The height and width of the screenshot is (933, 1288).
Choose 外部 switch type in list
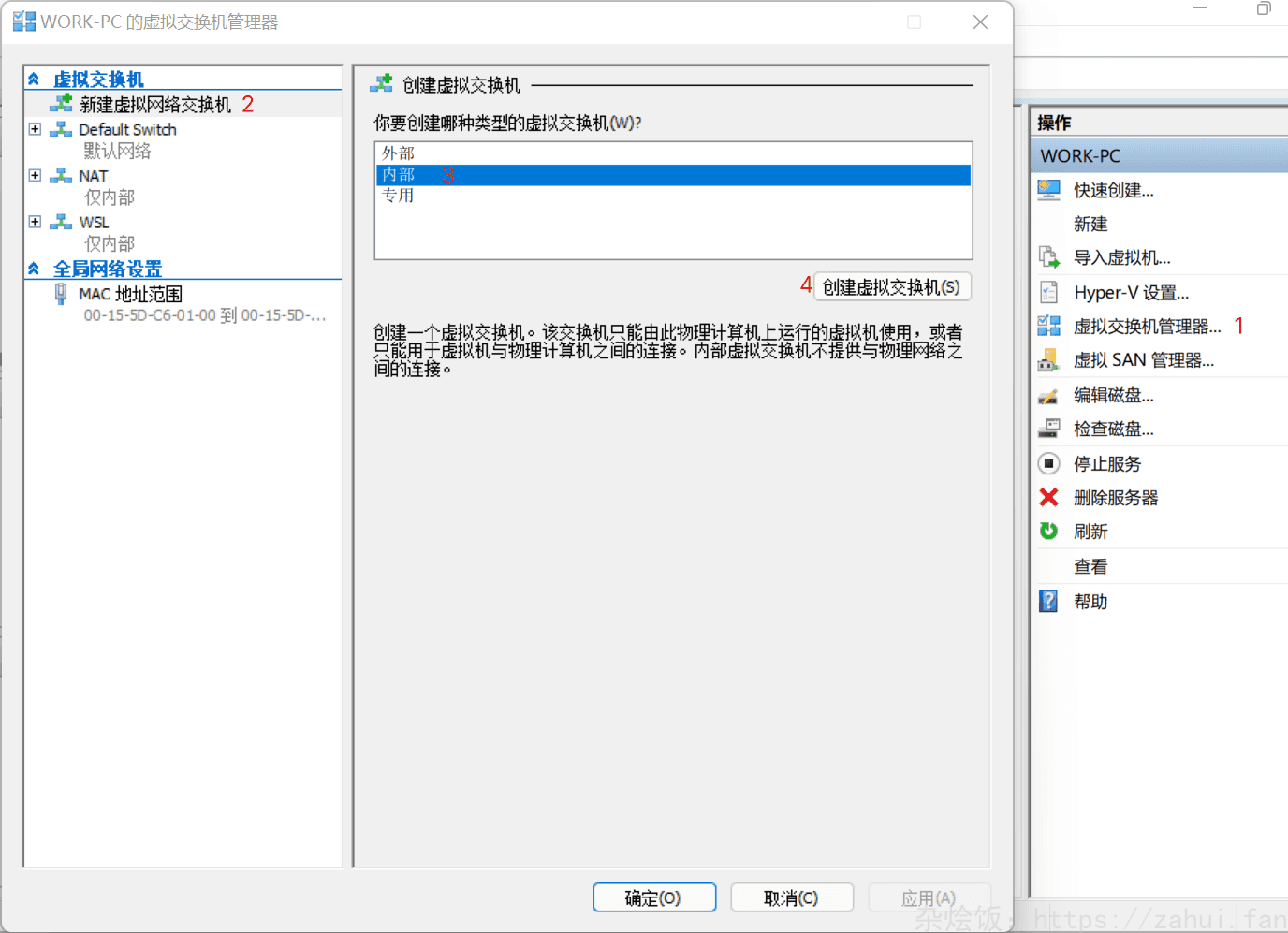pos(398,153)
